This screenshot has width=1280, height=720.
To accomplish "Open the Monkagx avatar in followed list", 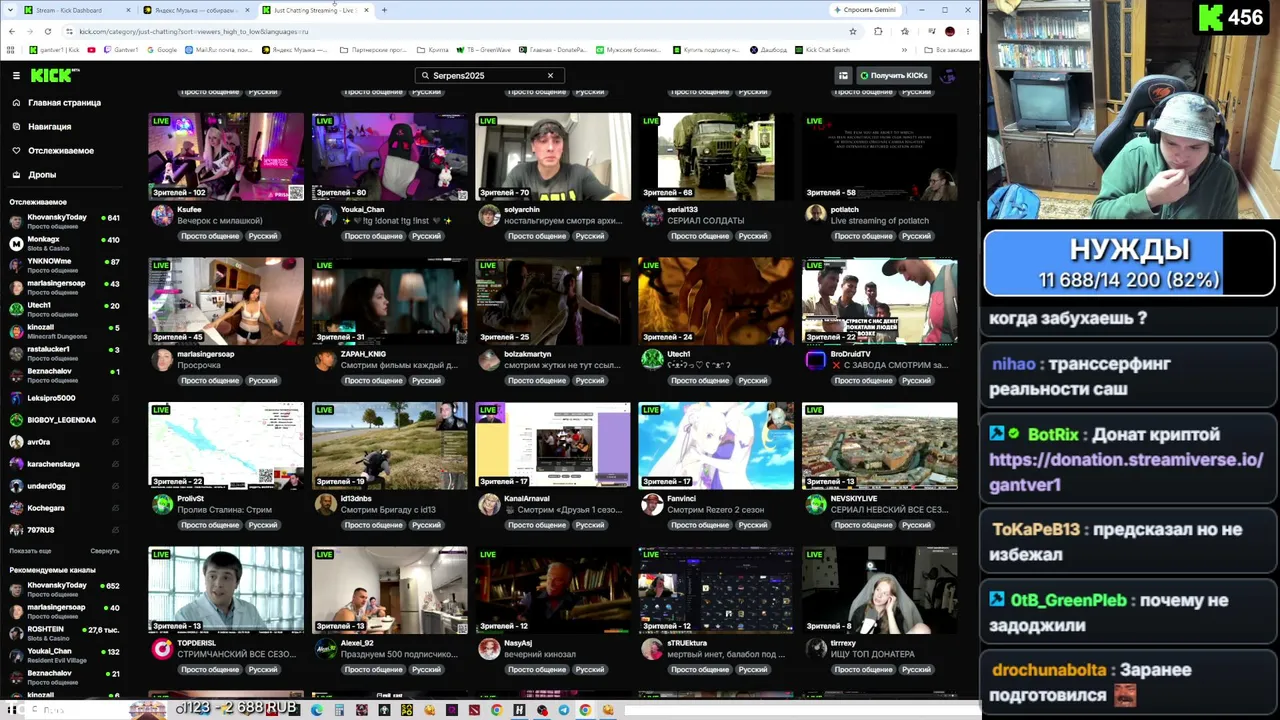I will click(16, 243).
